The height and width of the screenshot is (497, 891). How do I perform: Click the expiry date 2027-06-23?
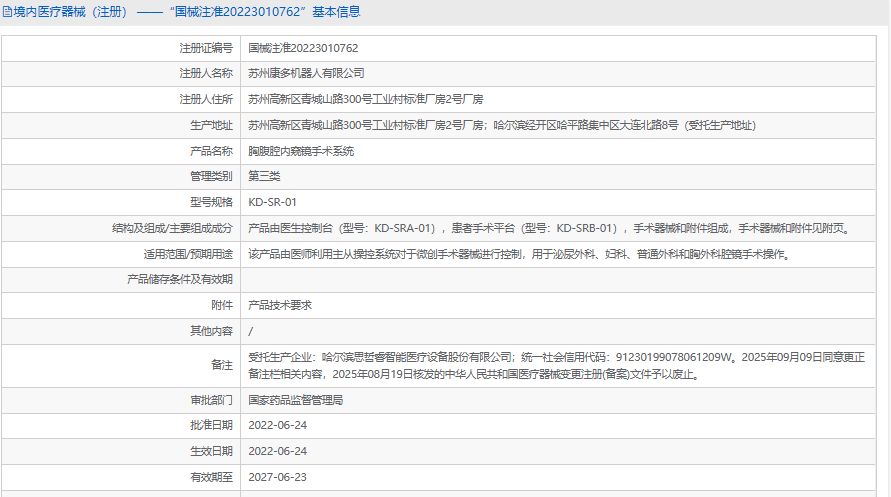pyautogui.click(x=277, y=478)
